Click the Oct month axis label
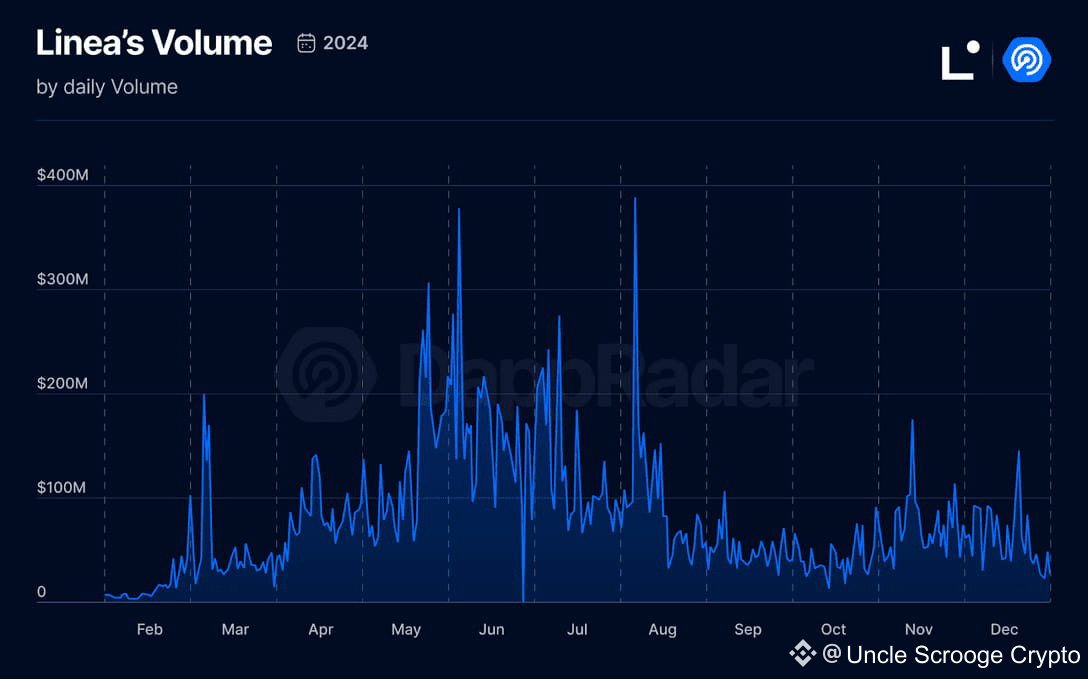The height and width of the screenshot is (679, 1088). point(833,630)
